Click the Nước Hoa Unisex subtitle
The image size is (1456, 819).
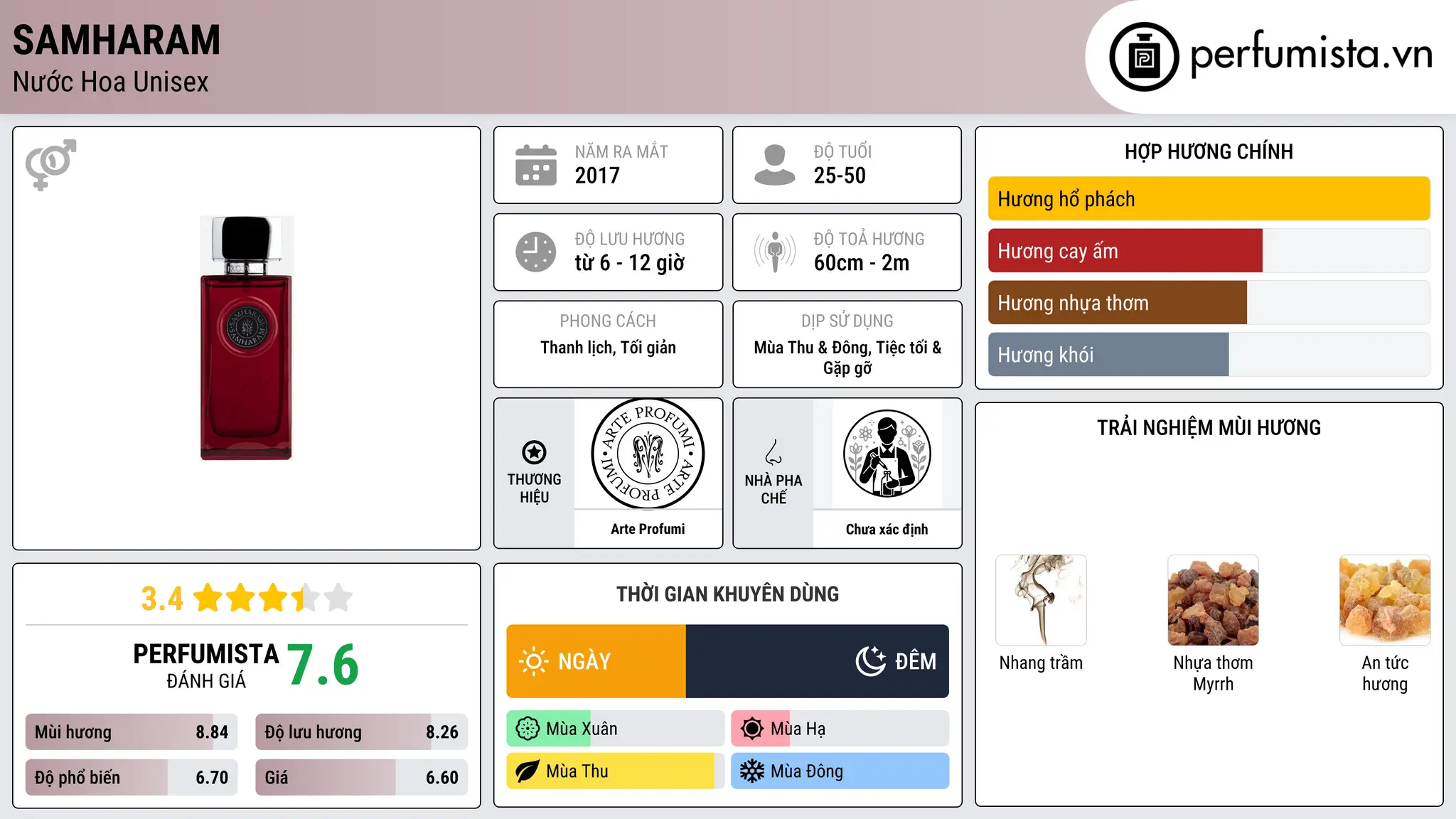[x=110, y=82]
